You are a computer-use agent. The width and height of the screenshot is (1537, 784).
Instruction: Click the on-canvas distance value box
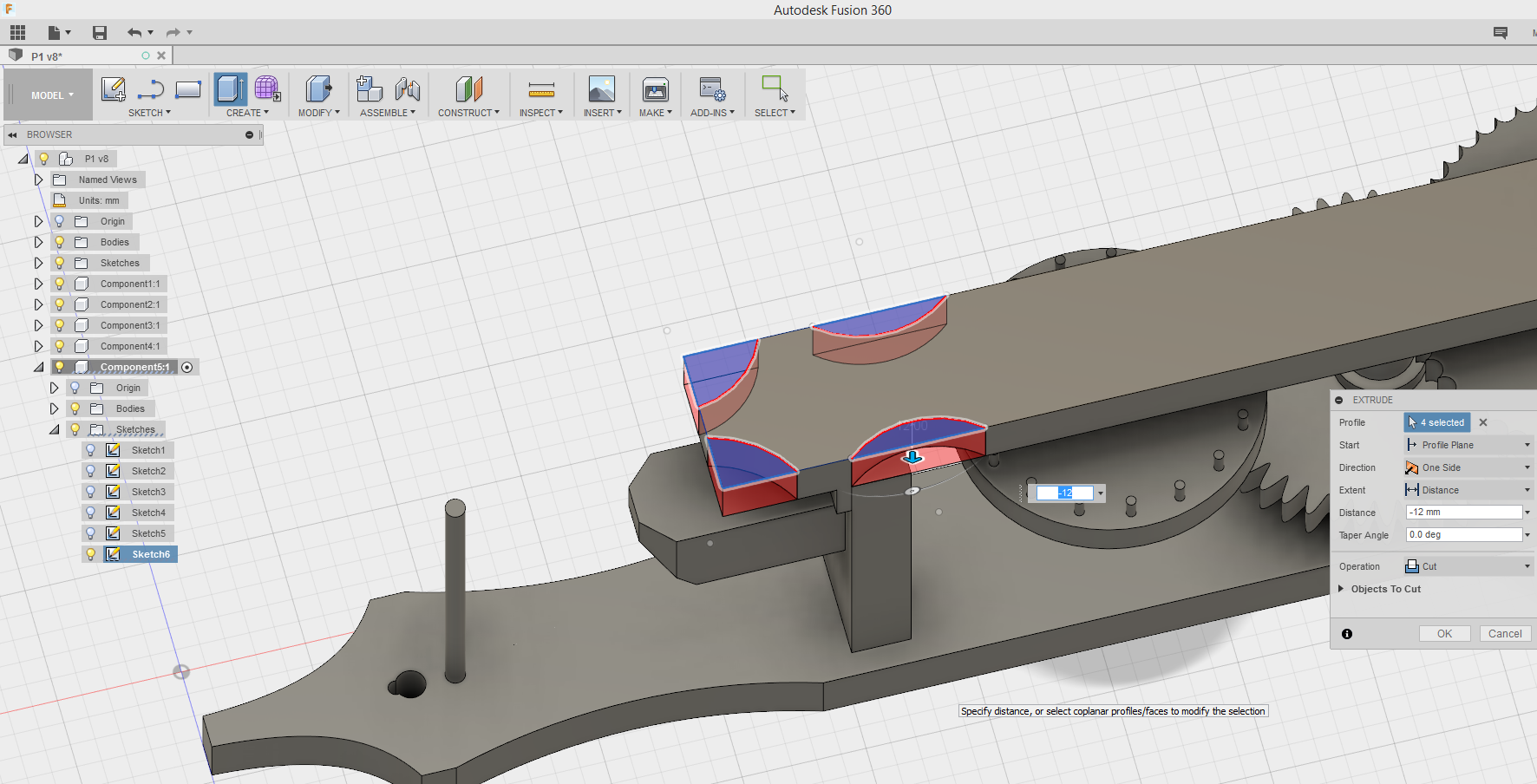coord(1065,493)
